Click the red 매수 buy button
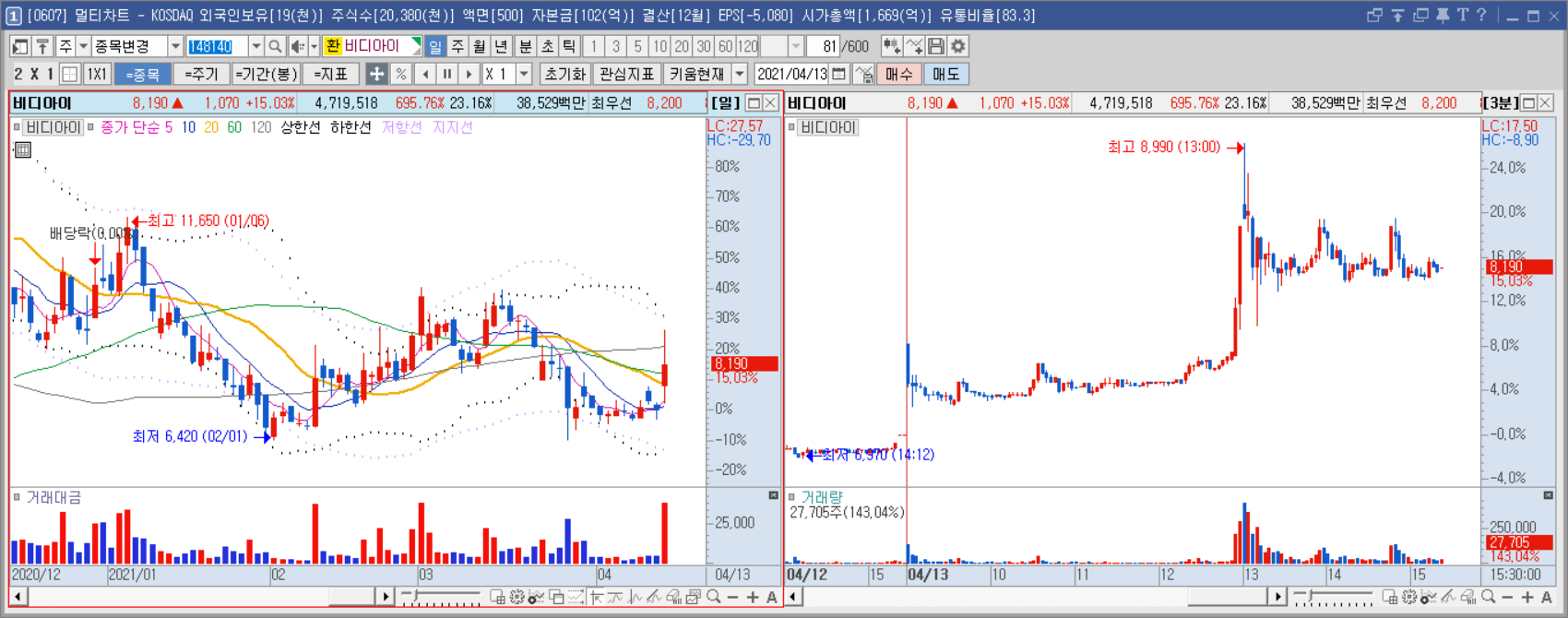The width and height of the screenshot is (1568, 618). 899,74
